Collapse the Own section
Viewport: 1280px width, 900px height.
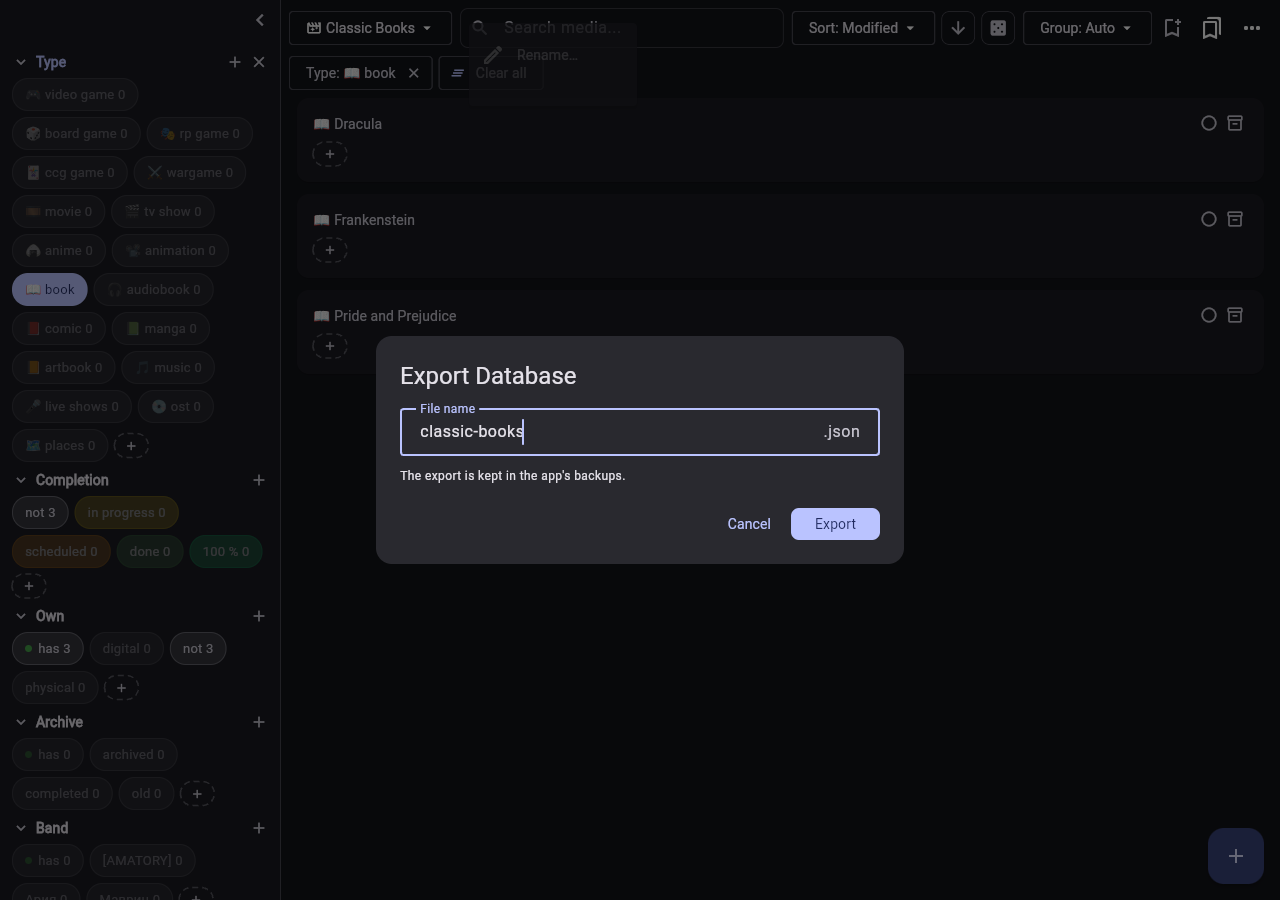pyautogui.click(x=21, y=616)
